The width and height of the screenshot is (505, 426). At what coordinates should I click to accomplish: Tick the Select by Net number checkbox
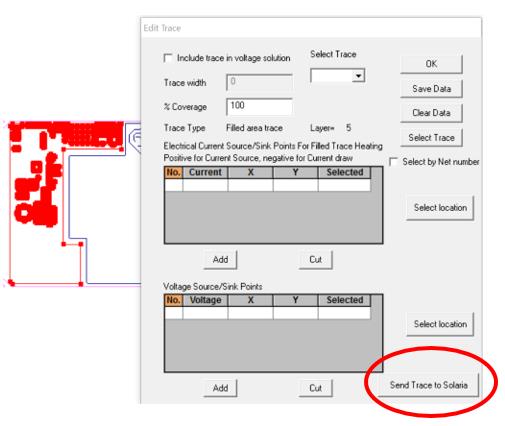pyautogui.click(x=394, y=162)
